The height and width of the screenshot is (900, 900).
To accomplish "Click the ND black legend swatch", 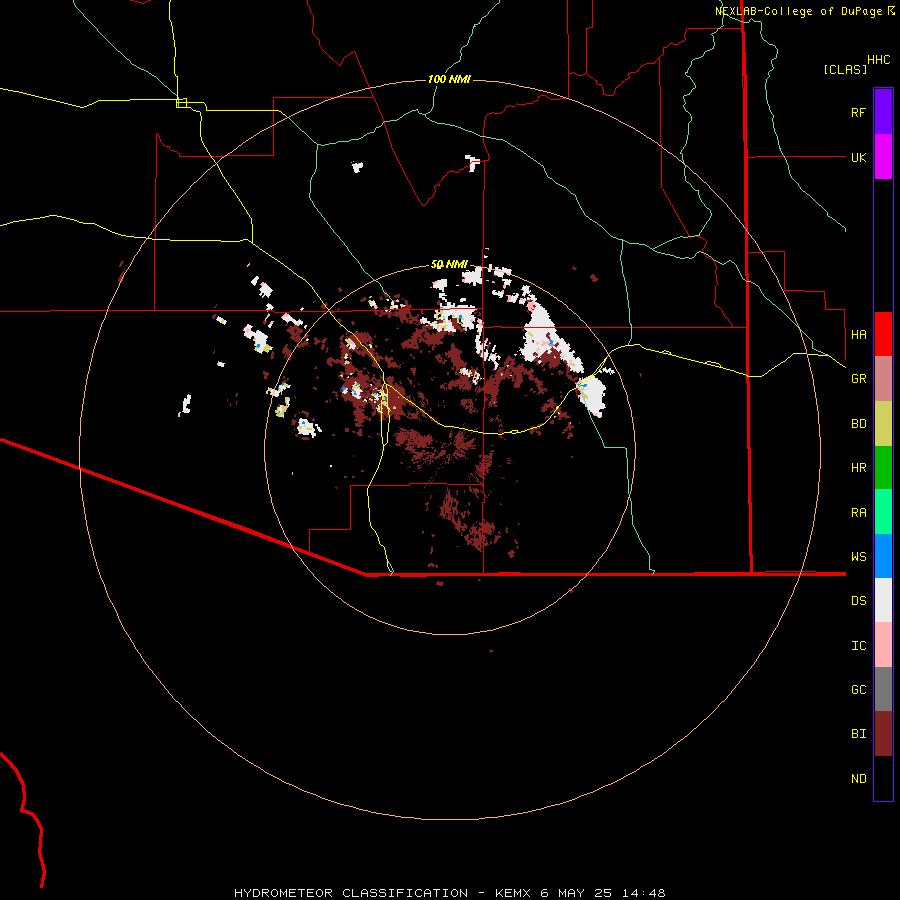I will [883, 778].
